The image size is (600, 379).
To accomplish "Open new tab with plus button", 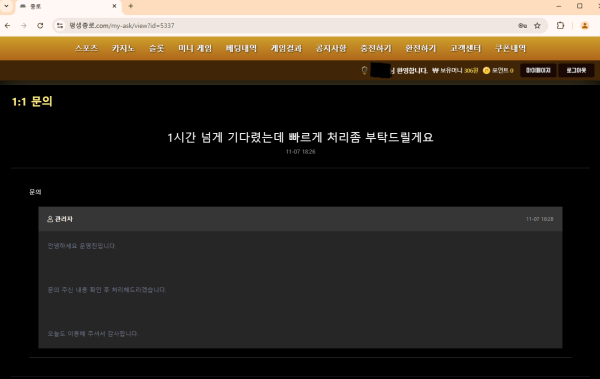I will click(x=131, y=6).
